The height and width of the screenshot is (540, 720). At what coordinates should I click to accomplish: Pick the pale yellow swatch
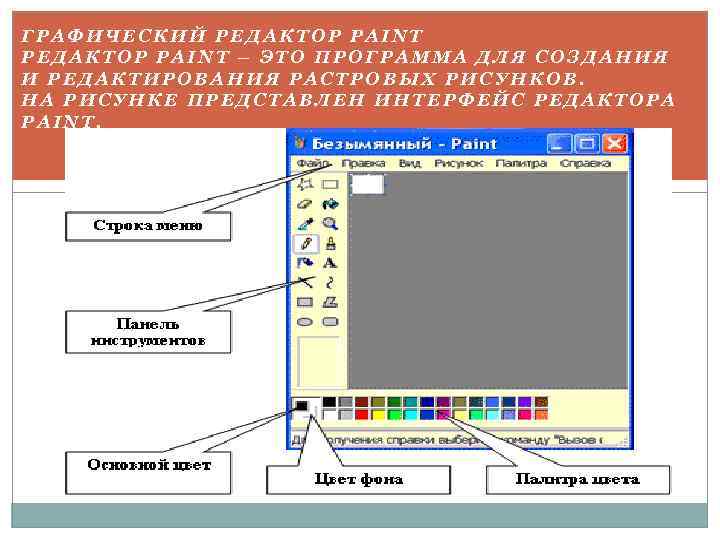460,415
